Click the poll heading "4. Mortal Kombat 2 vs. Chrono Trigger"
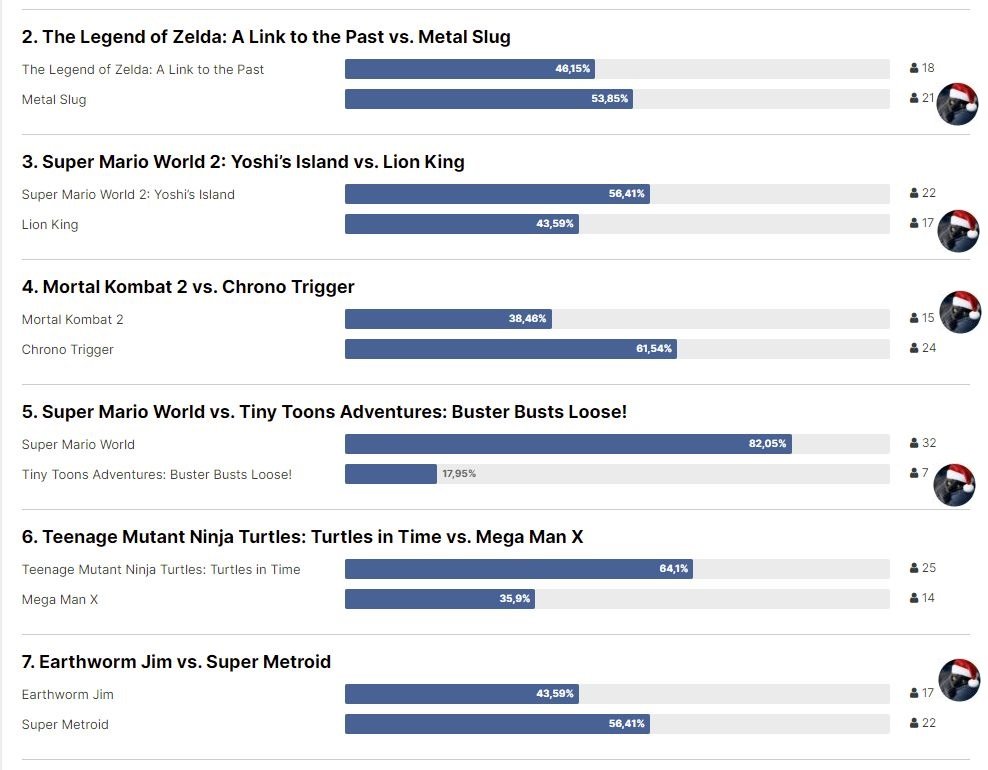 pyautogui.click(x=188, y=287)
